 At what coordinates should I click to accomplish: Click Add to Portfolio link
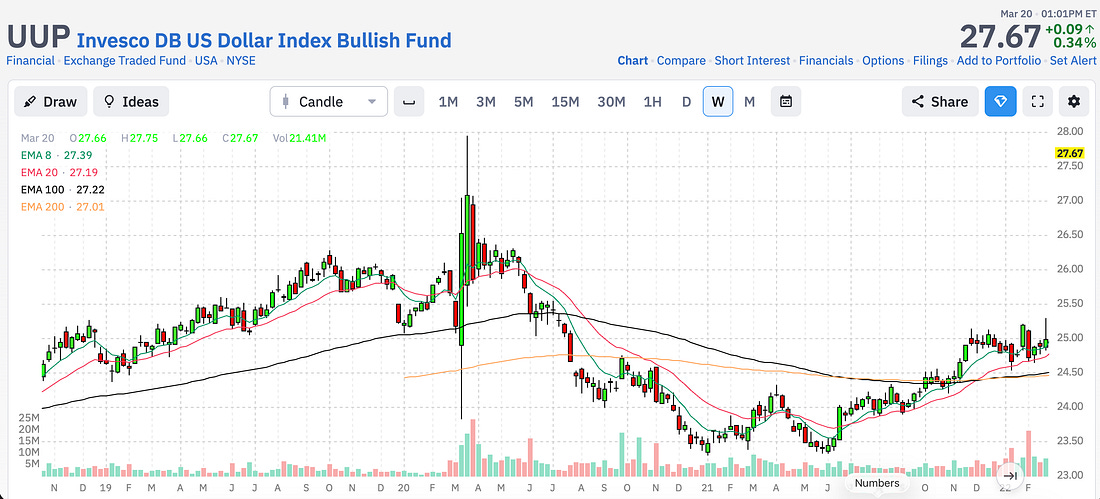pos(999,61)
